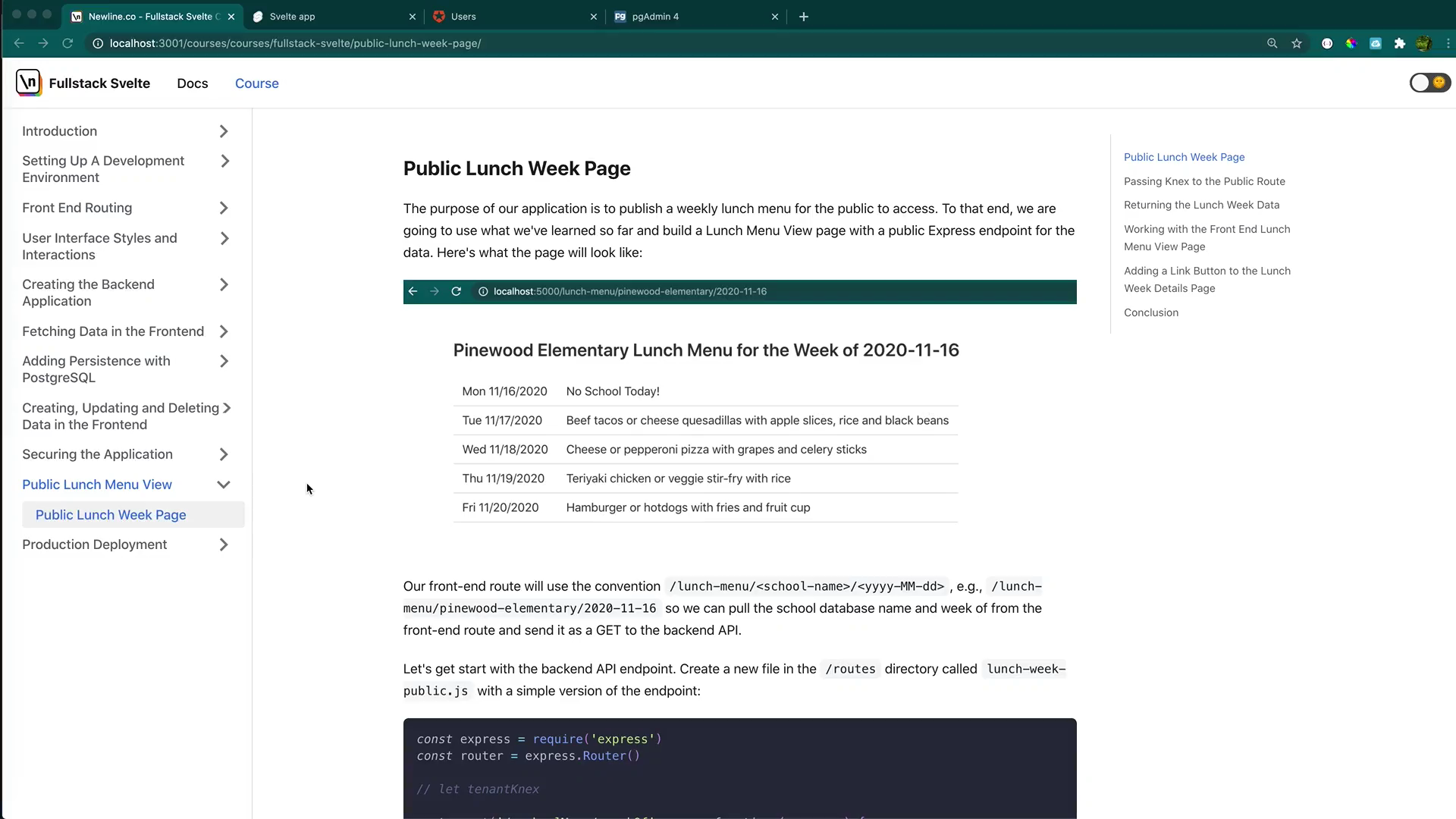
Task: Expand Setting Up A Development Environment chevron
Action: [x=224, y=161]
